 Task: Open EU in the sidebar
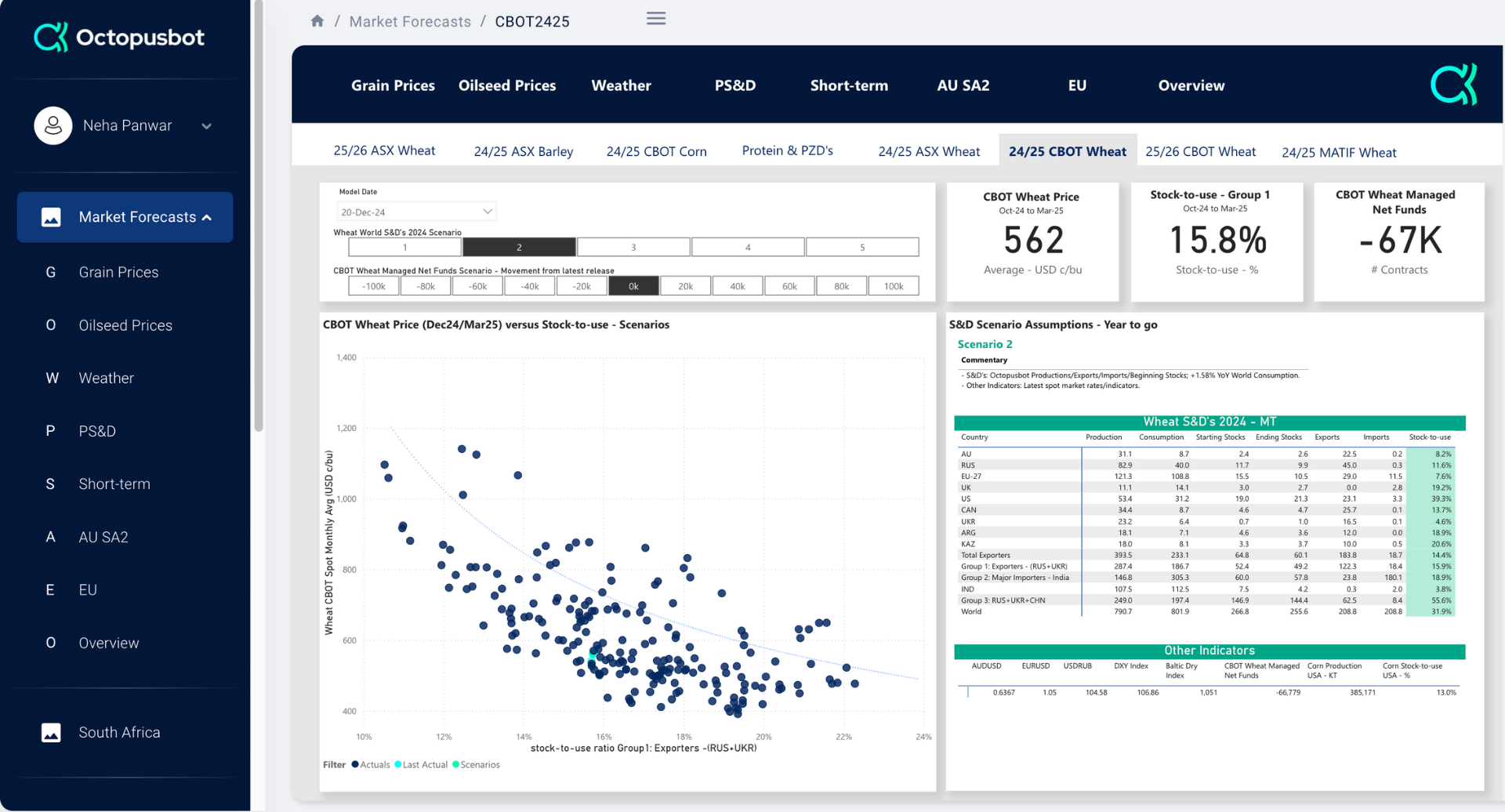[88, 589]
